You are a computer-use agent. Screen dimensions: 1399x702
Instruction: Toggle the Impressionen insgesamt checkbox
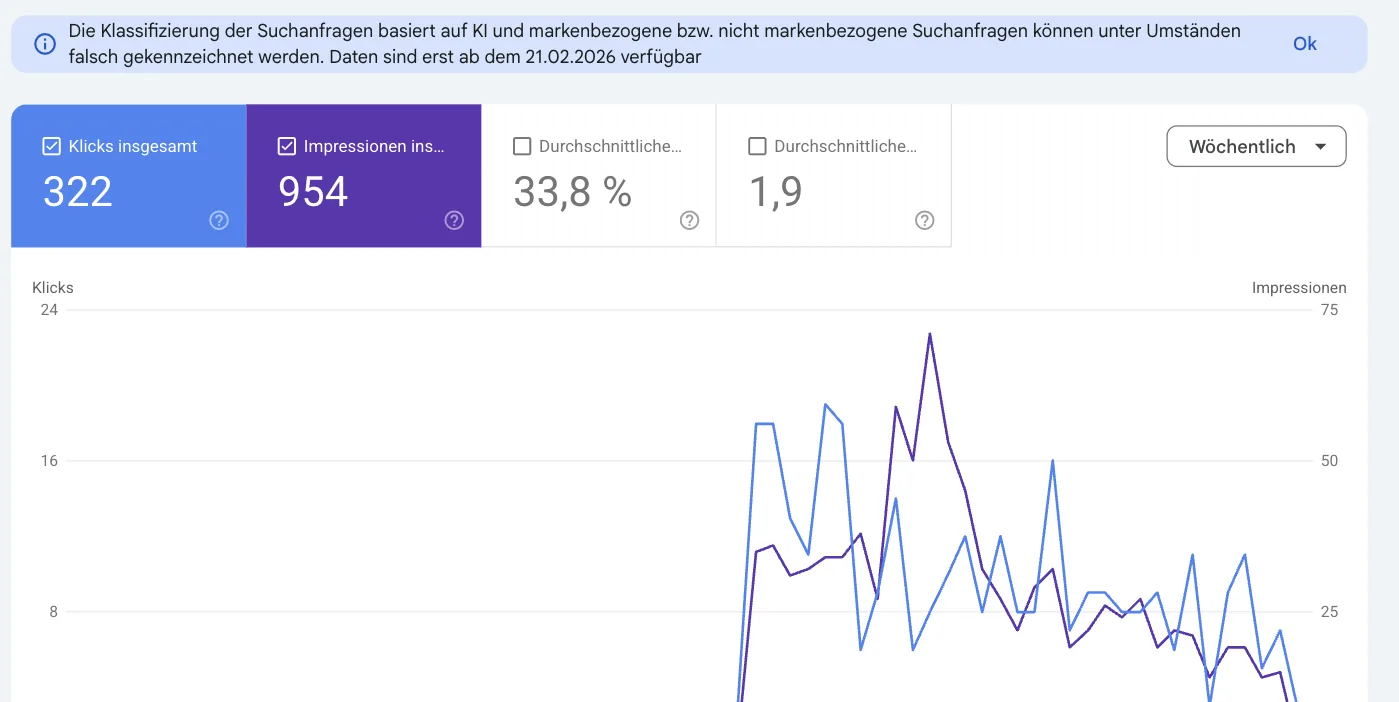pyautogui.click(x=287, y=146)
